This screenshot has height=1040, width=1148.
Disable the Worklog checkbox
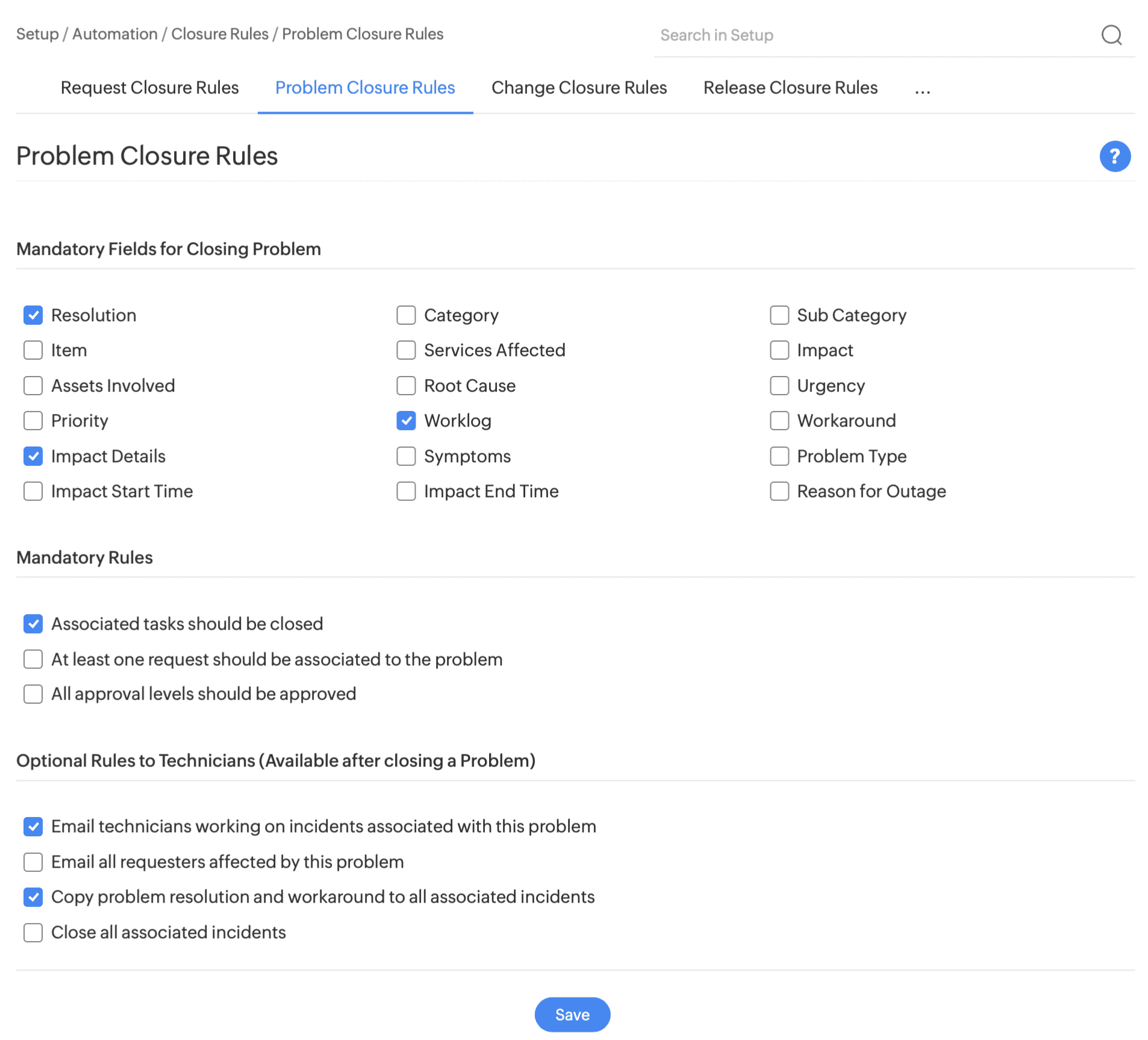point(406,421)
